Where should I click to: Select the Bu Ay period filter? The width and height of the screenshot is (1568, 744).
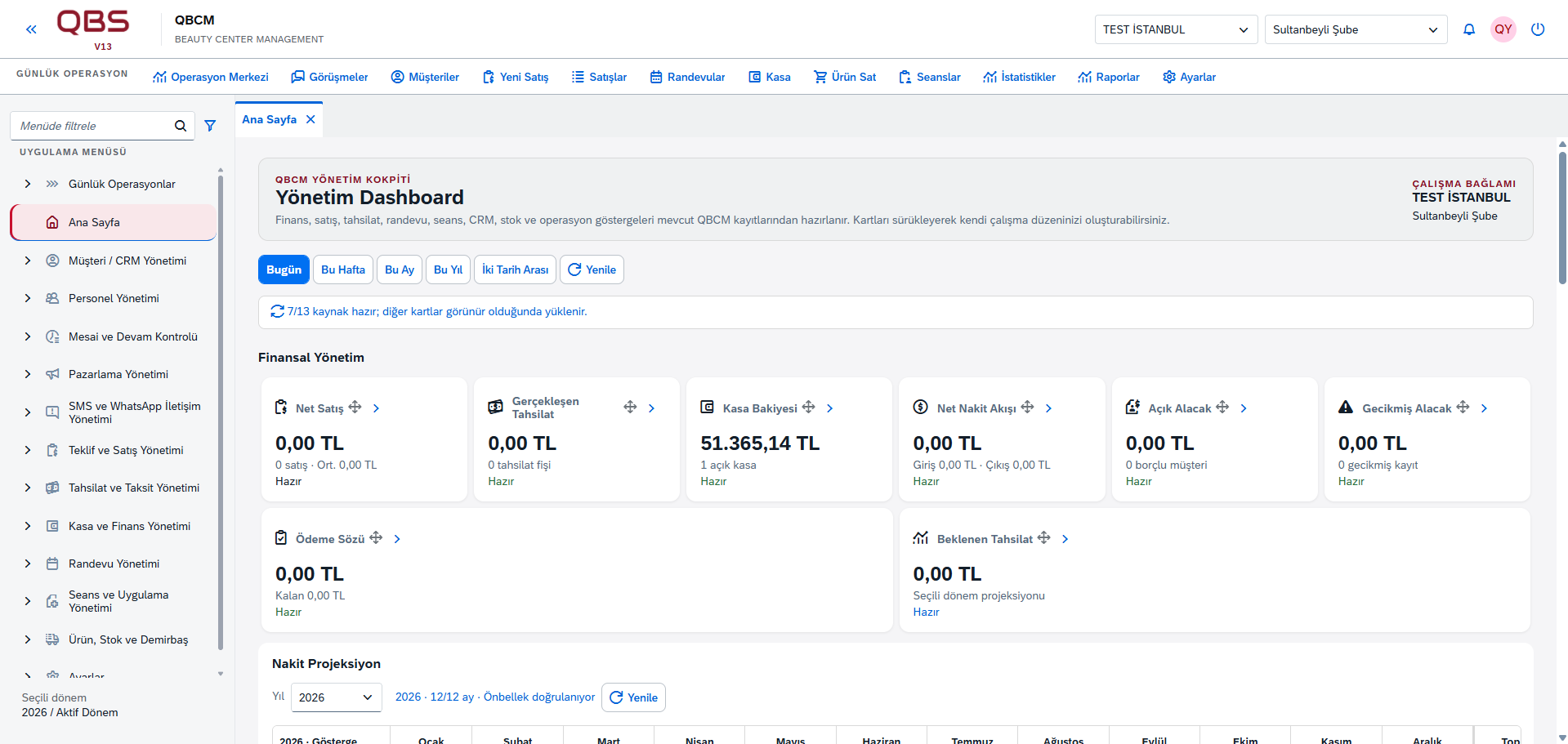400,270
